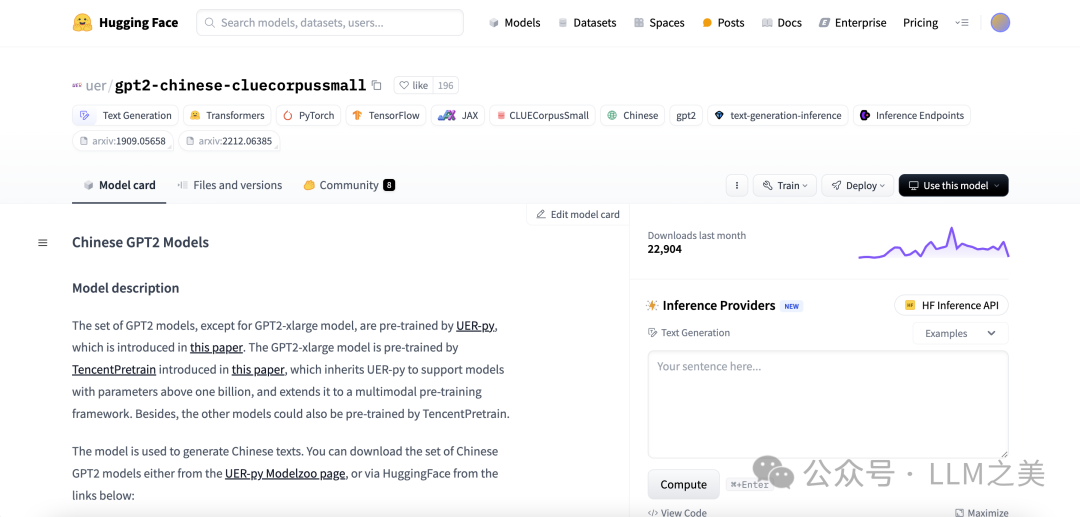Viewport: 1080px width, 517px height.
Task: Open the Use this model dropdown
Action: 953,185
